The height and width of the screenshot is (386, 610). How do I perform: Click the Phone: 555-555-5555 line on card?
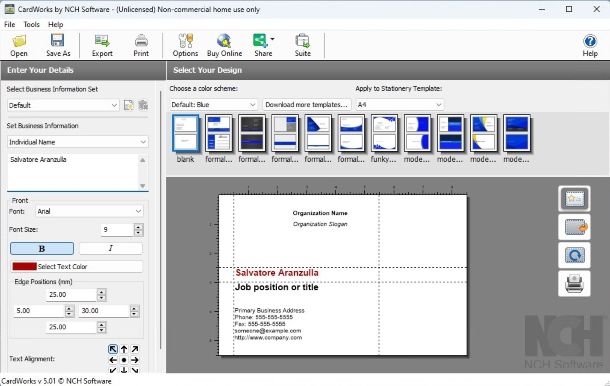coord(263,317)
